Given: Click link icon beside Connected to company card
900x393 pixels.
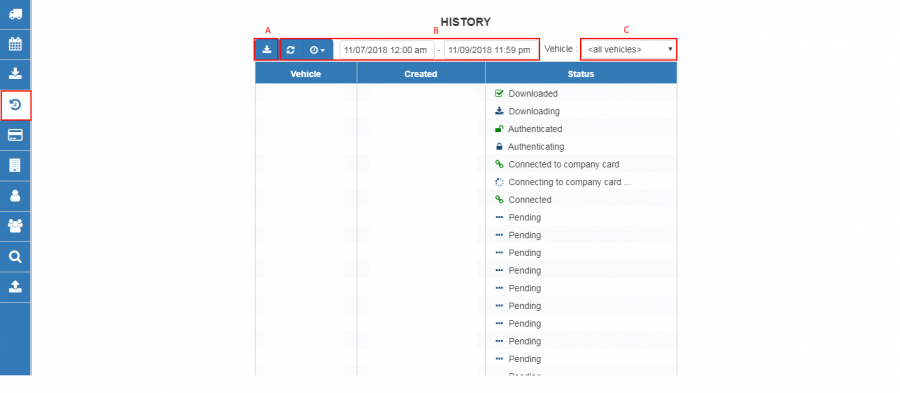Looking at the screenshot, I should point(499,164).
